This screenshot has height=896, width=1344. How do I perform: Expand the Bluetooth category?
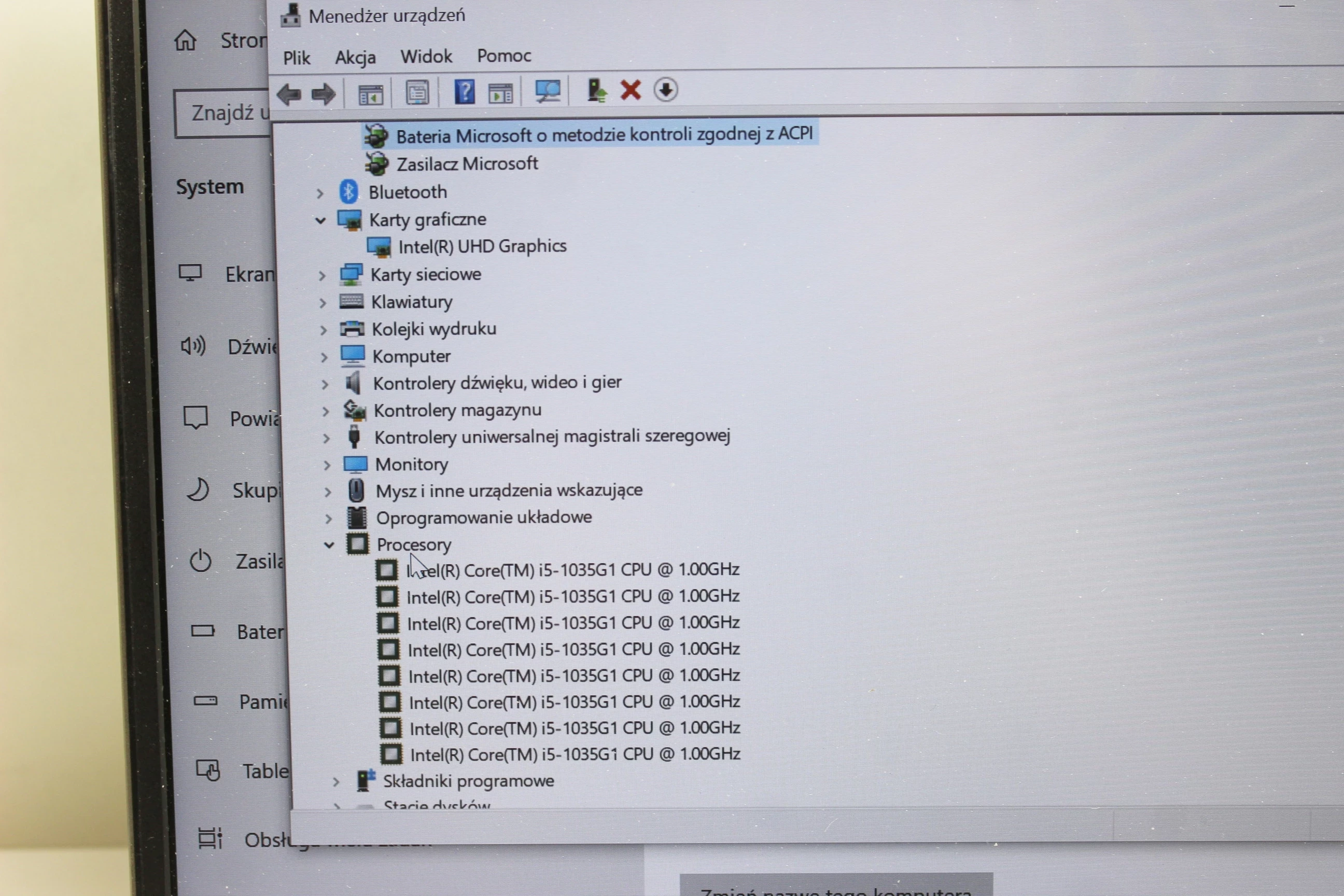(320, 194)
